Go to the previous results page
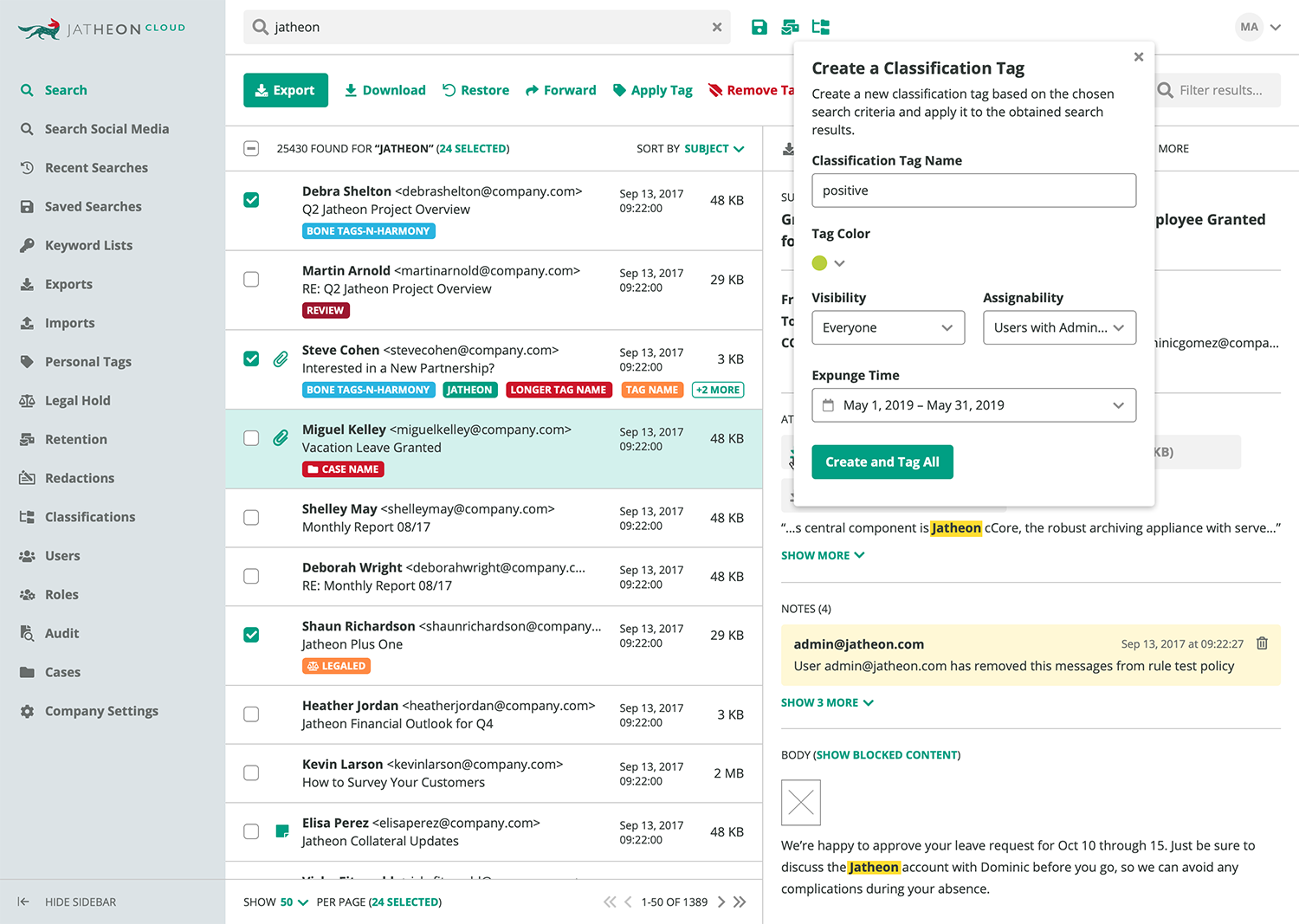The height and width of the screenshot is (924, 1299). [628, 901]
